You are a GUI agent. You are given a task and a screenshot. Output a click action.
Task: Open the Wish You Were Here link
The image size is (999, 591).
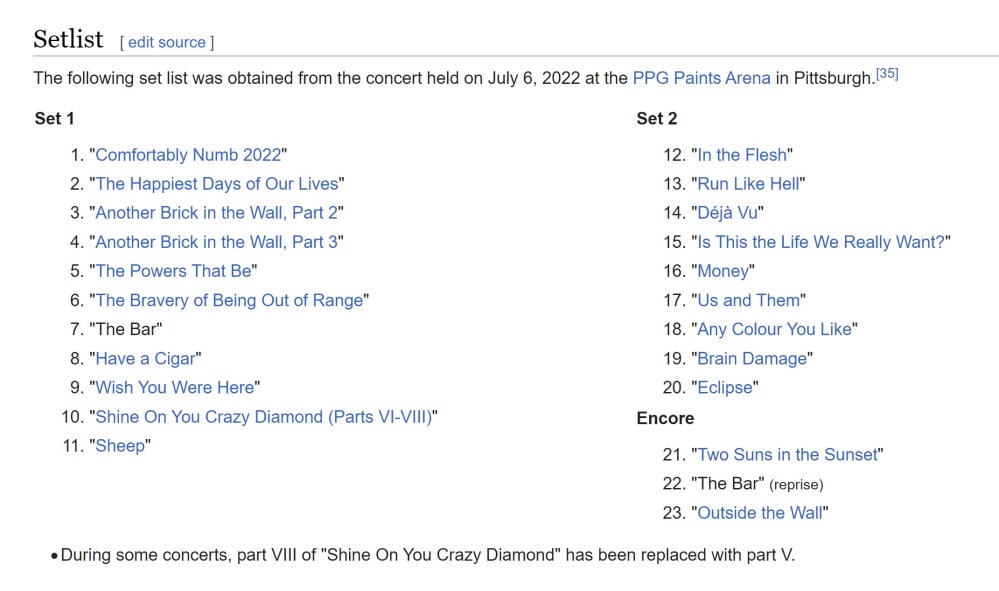tap(175, 387)
